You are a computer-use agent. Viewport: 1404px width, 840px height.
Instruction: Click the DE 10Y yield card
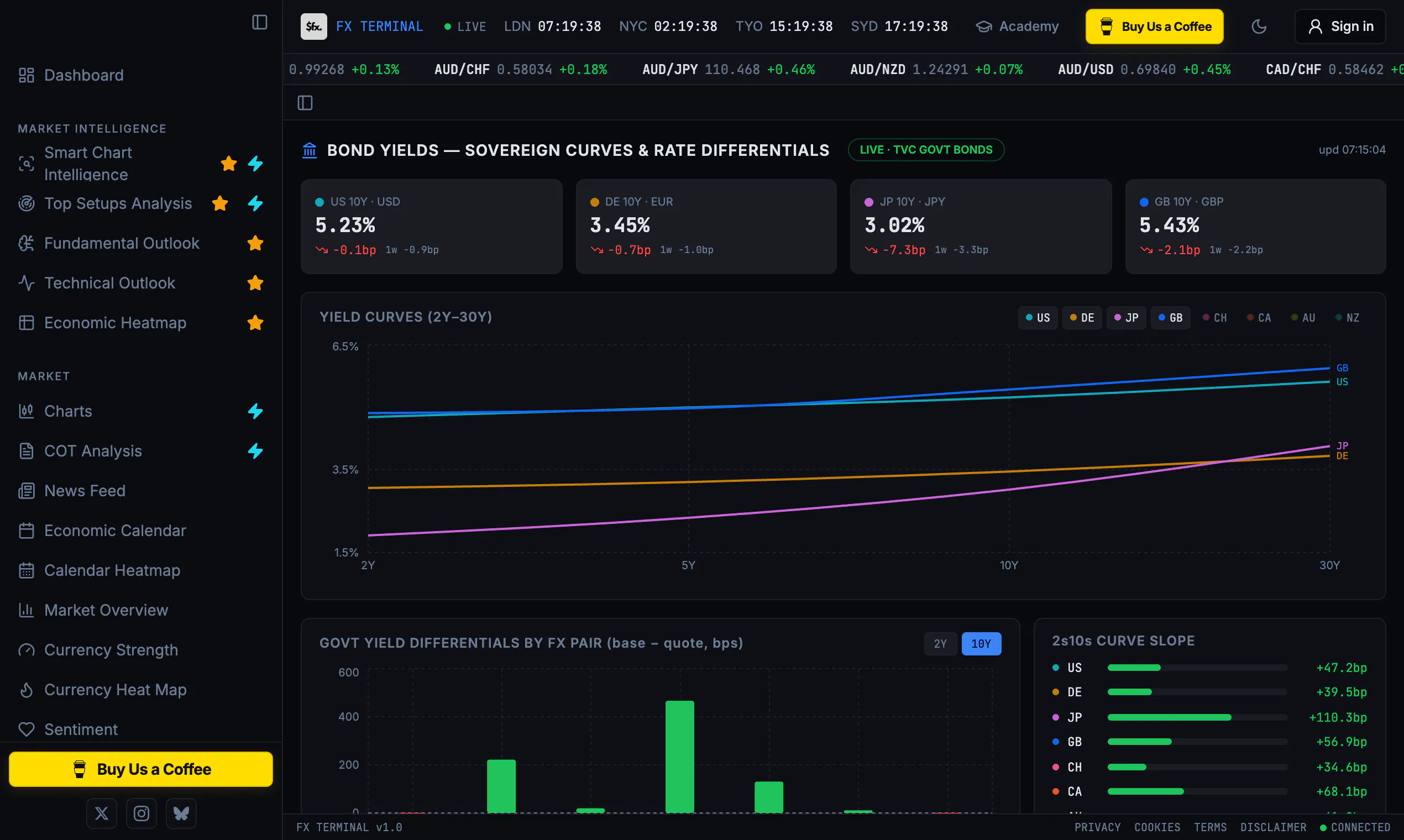706,227
